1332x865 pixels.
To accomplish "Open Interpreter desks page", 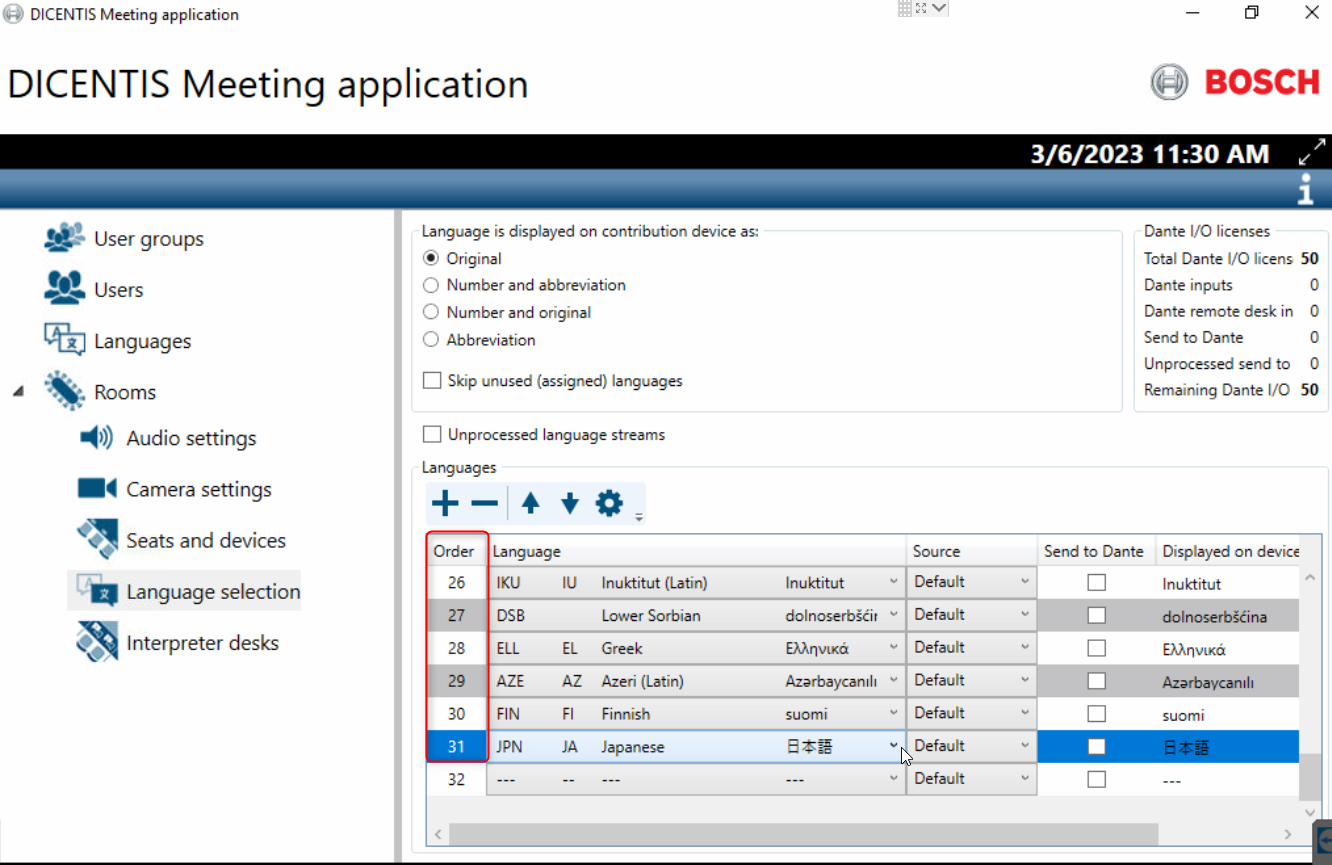I will 202,643.
